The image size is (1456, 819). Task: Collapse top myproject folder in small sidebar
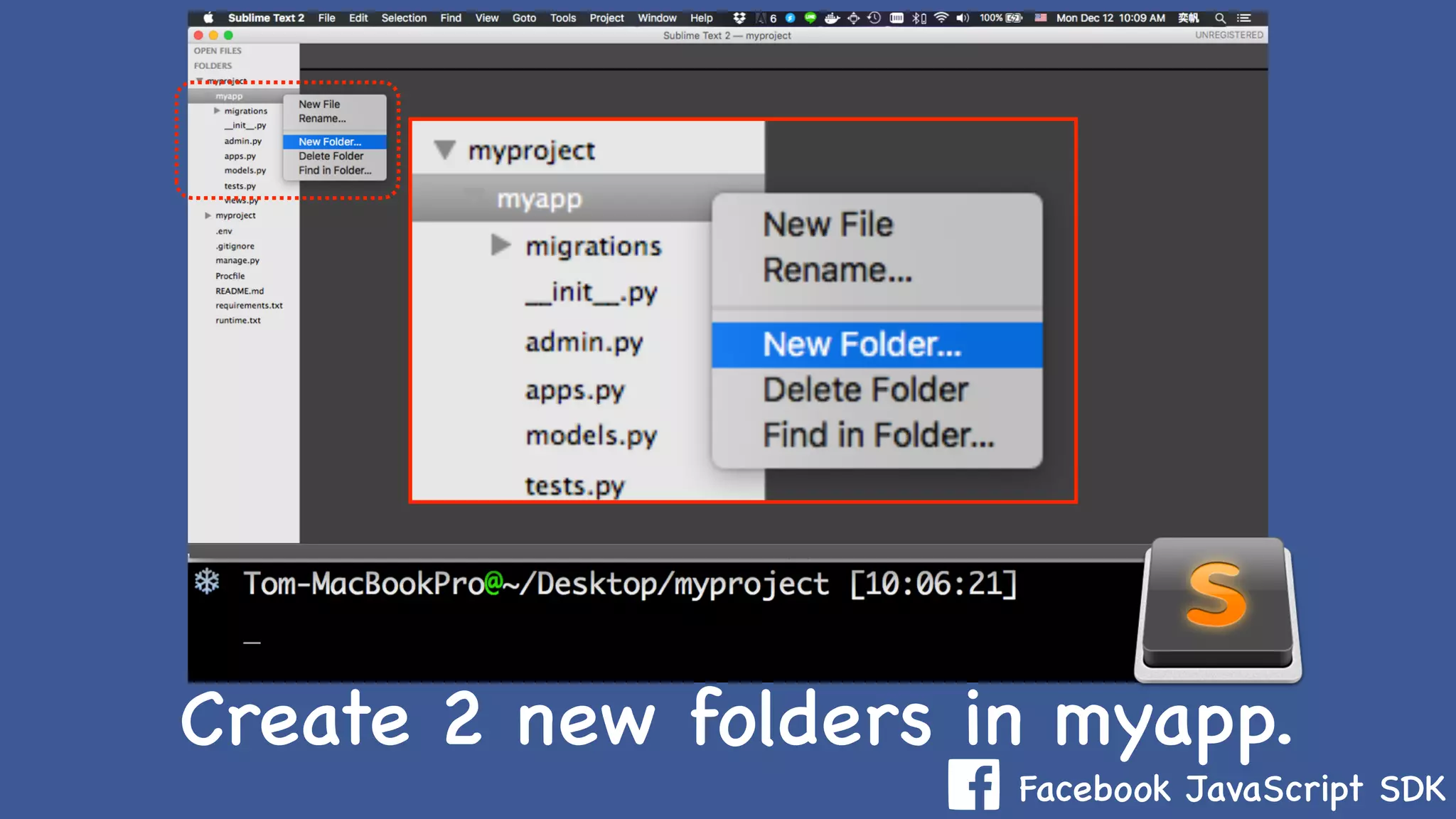click(200, 81)
